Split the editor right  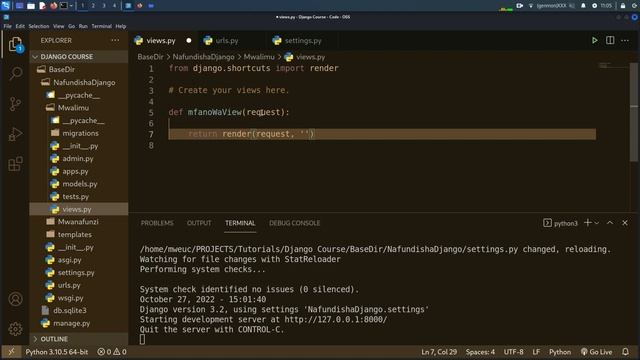point(610,40)
